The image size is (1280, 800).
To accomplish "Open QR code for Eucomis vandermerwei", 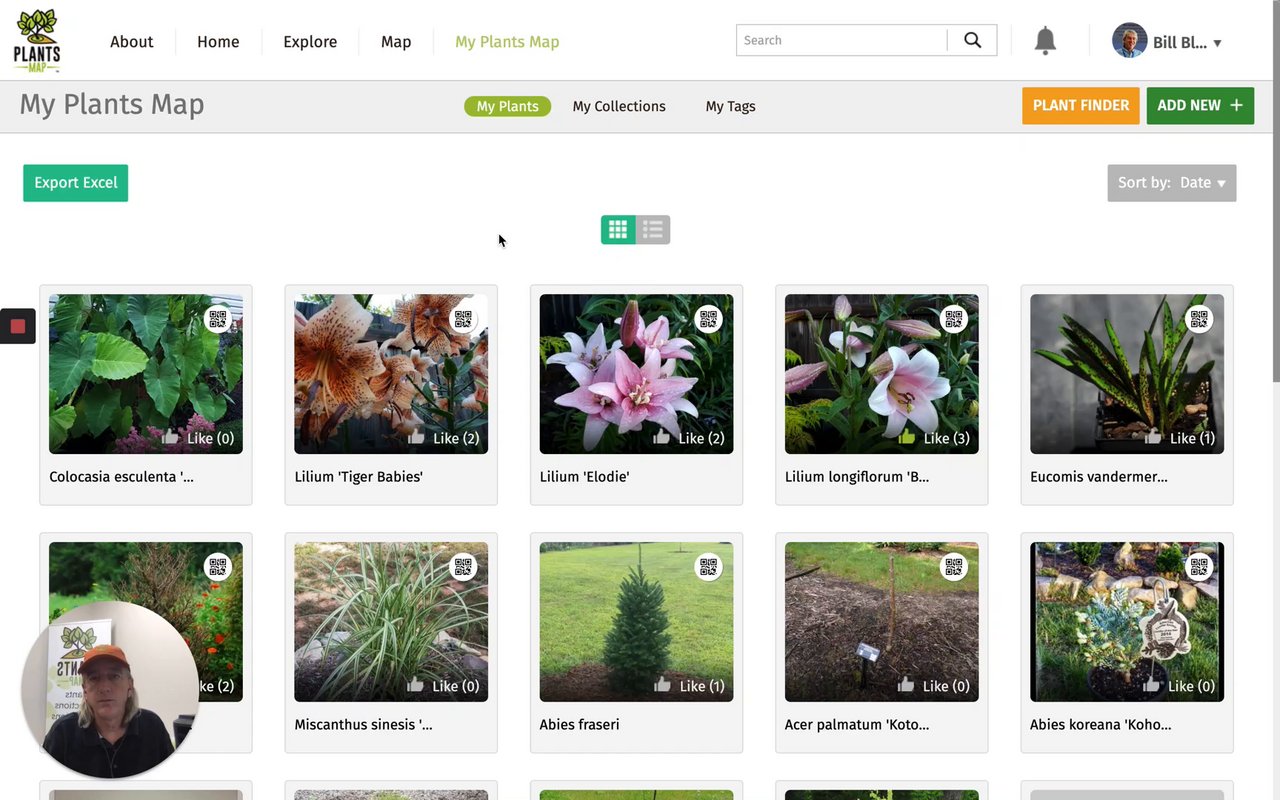I will (1198, 319).
